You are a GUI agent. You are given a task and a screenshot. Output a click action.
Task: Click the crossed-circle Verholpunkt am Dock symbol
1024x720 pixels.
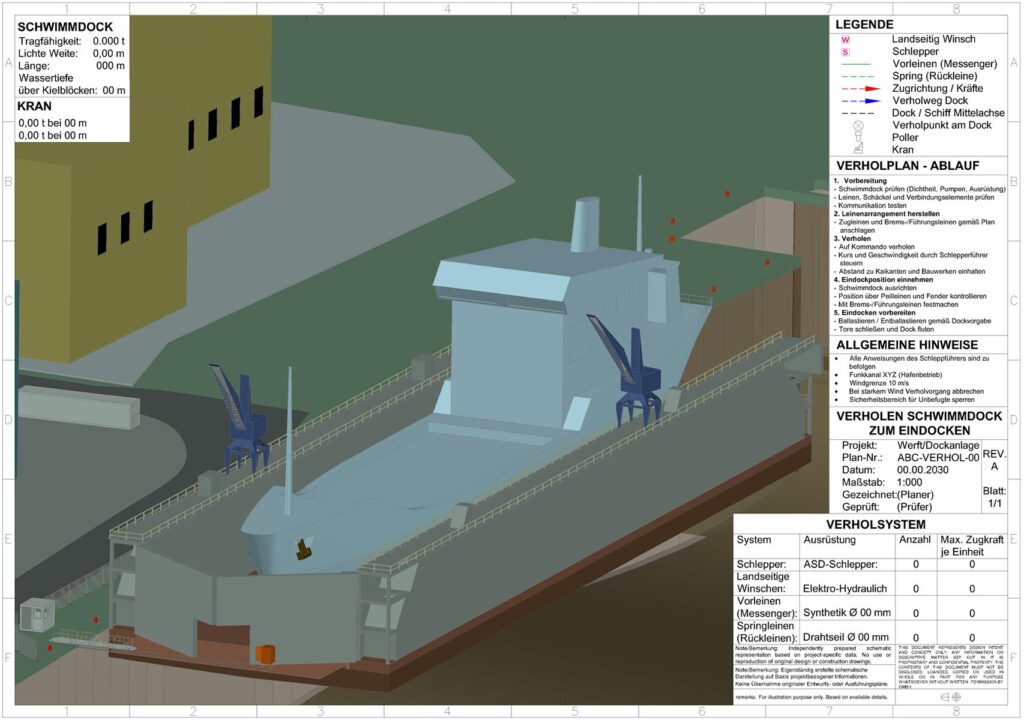858,125
